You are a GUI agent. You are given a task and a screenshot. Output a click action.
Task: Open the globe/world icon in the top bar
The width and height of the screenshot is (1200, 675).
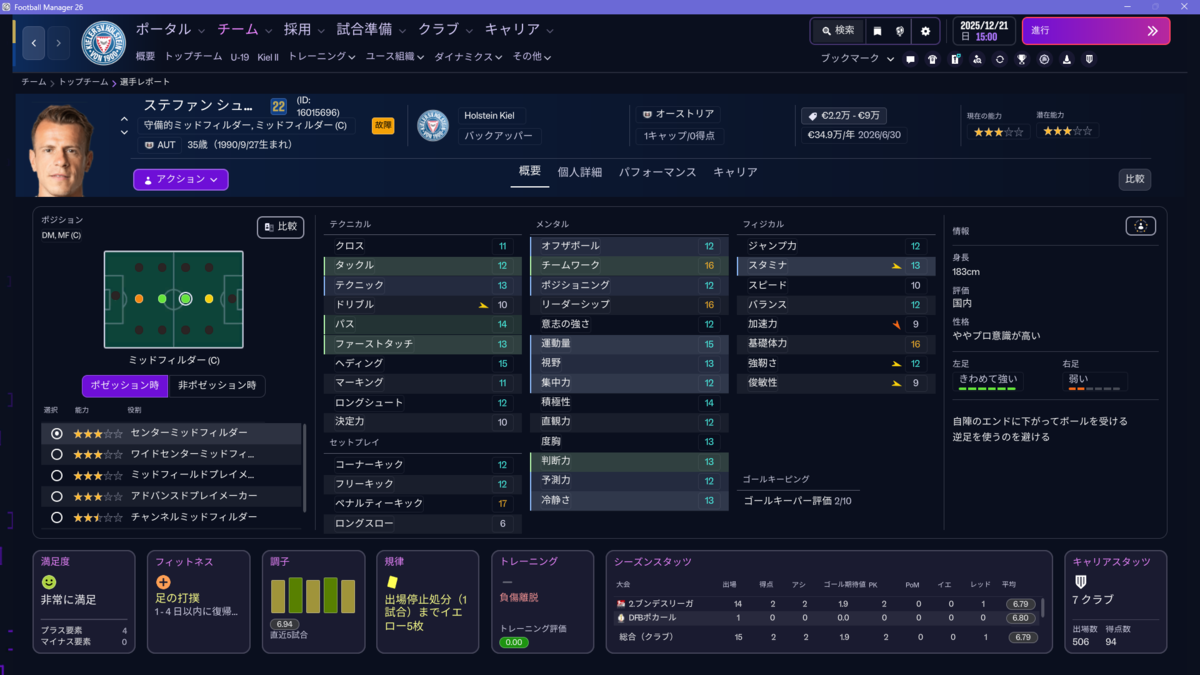(900, 31)
